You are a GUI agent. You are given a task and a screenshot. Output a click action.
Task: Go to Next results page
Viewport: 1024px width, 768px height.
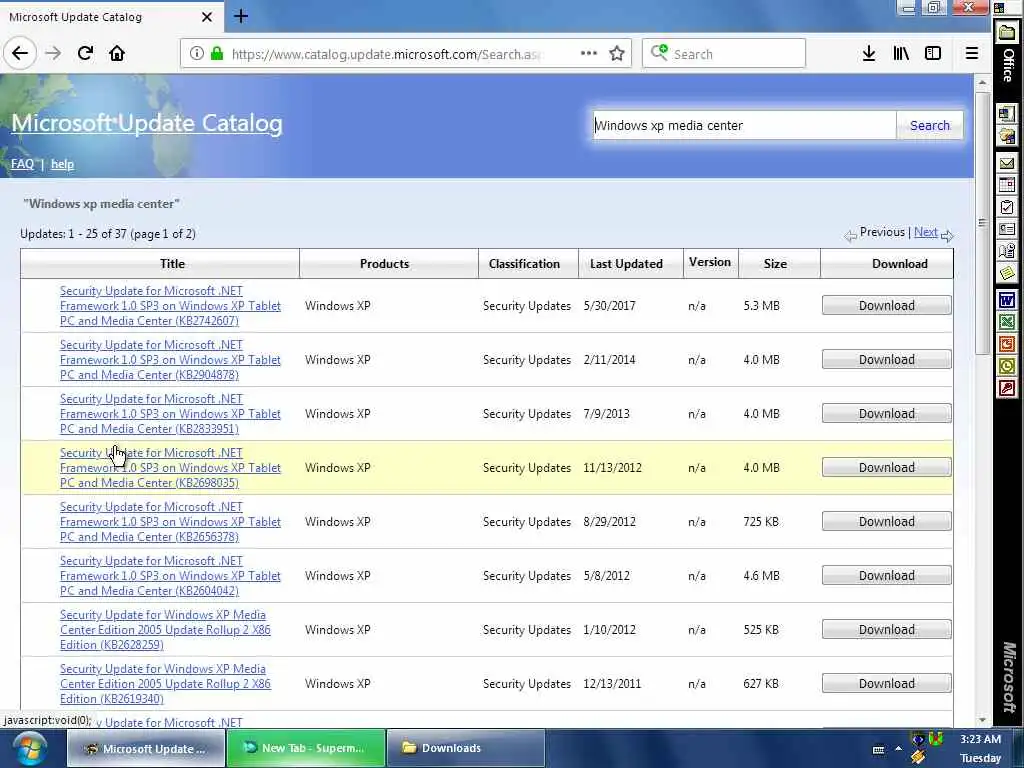click(925, 232)
